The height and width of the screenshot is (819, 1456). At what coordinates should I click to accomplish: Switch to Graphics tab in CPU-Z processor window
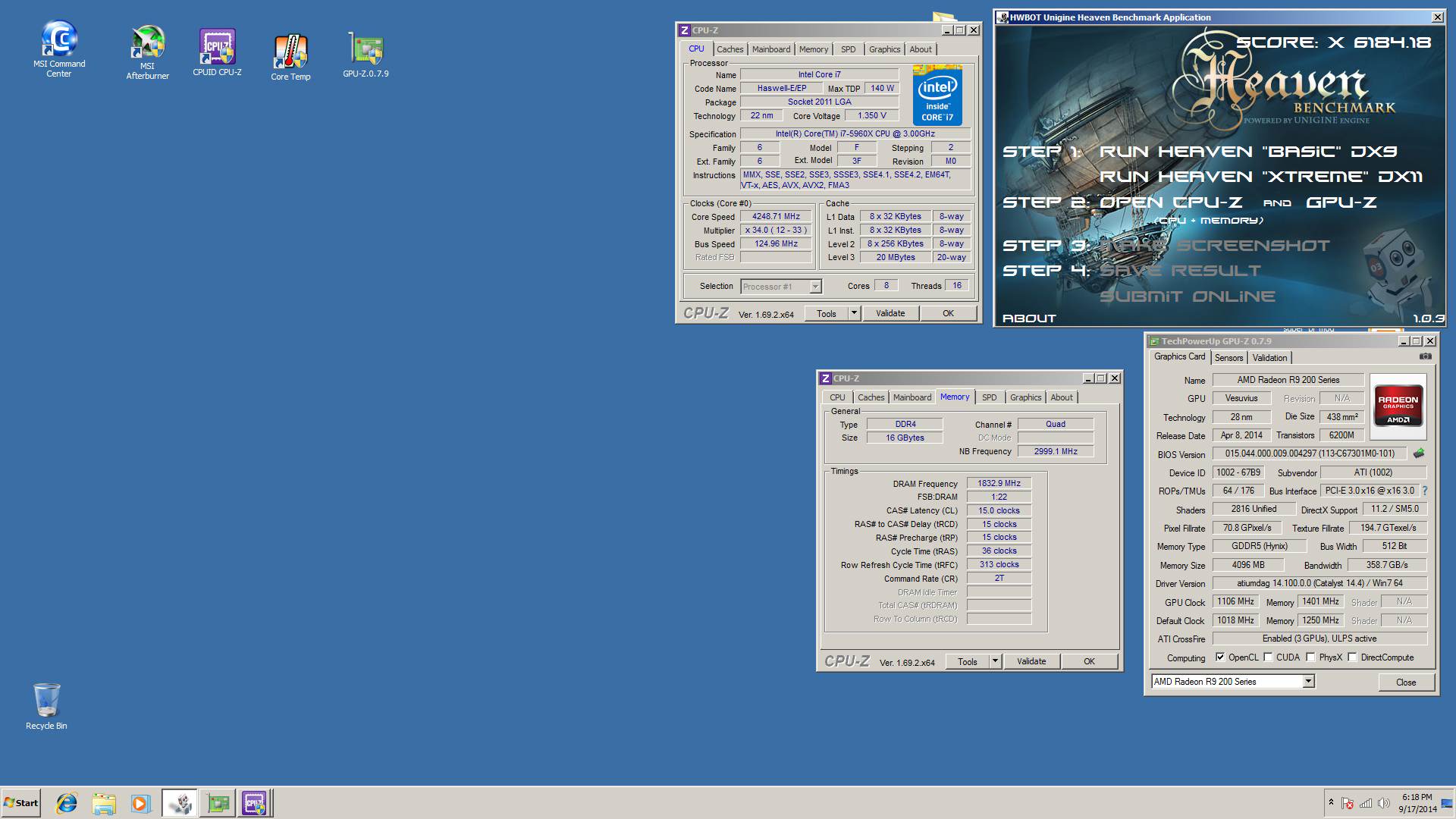click(884, 49)
